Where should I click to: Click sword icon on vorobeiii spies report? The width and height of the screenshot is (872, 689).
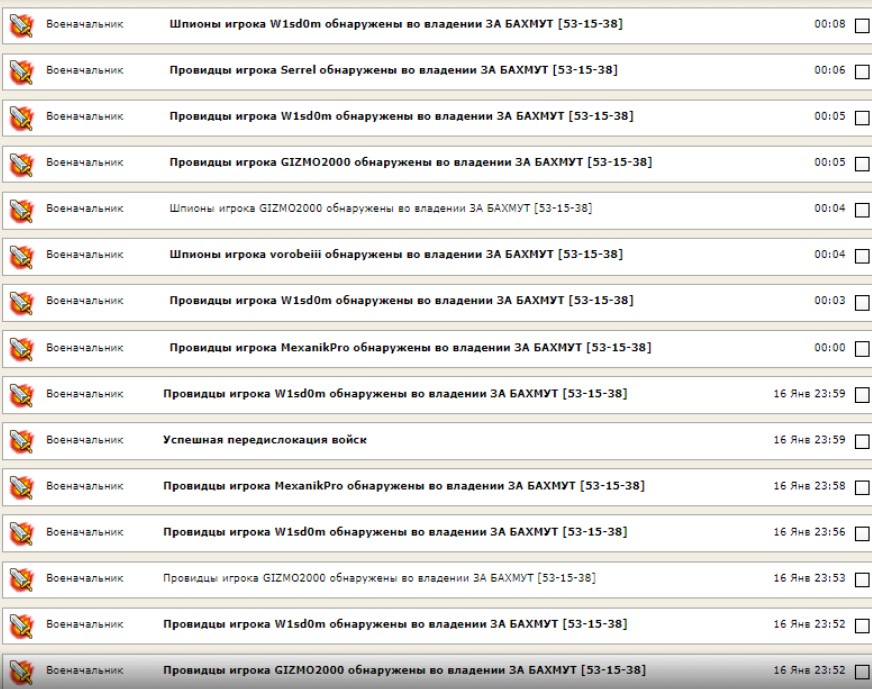click(x=22, y=256)
